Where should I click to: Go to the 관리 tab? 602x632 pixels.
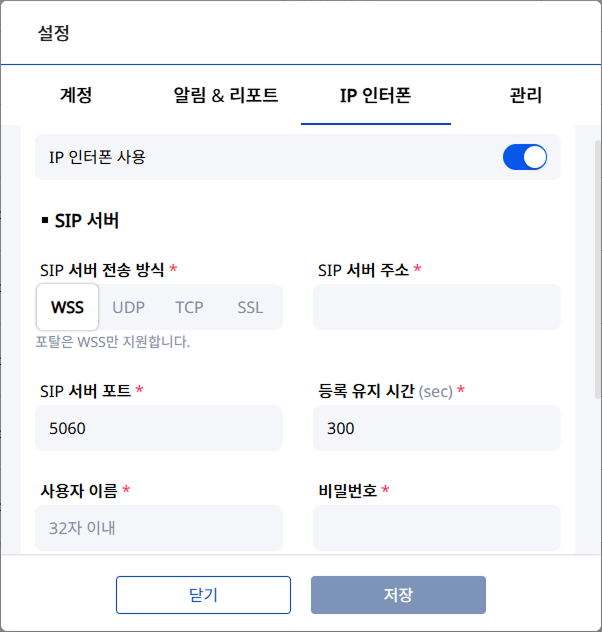click(526, 96)
